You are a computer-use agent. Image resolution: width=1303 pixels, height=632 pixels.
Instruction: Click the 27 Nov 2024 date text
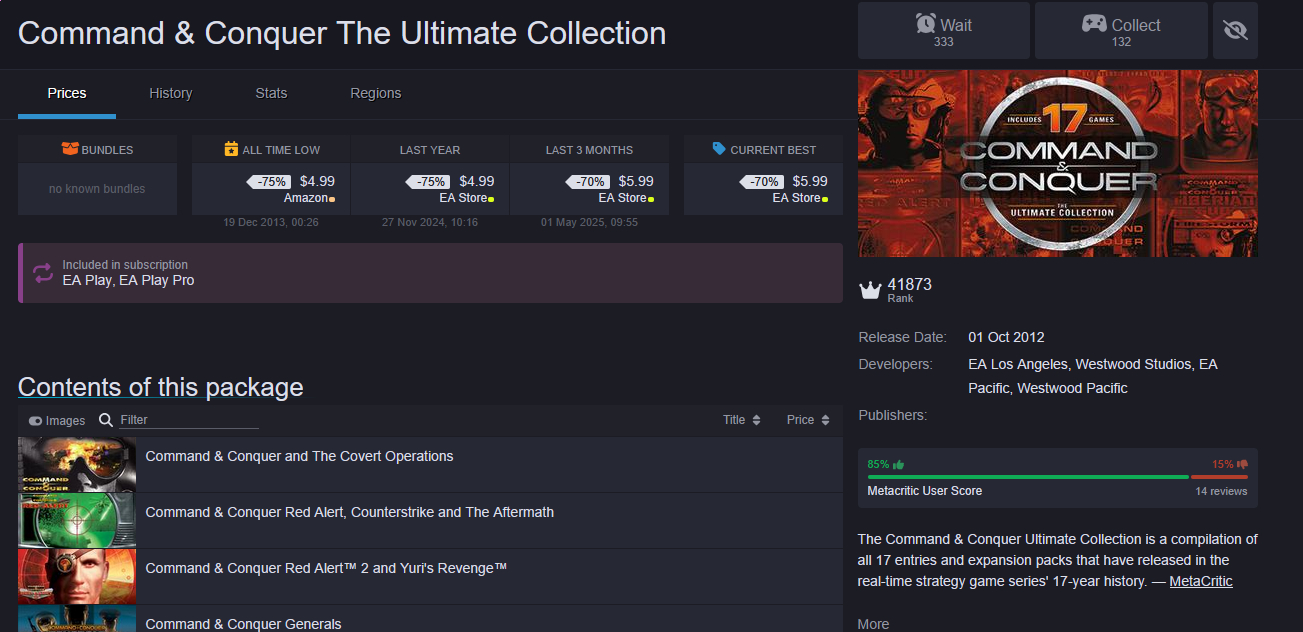[430, 222]
